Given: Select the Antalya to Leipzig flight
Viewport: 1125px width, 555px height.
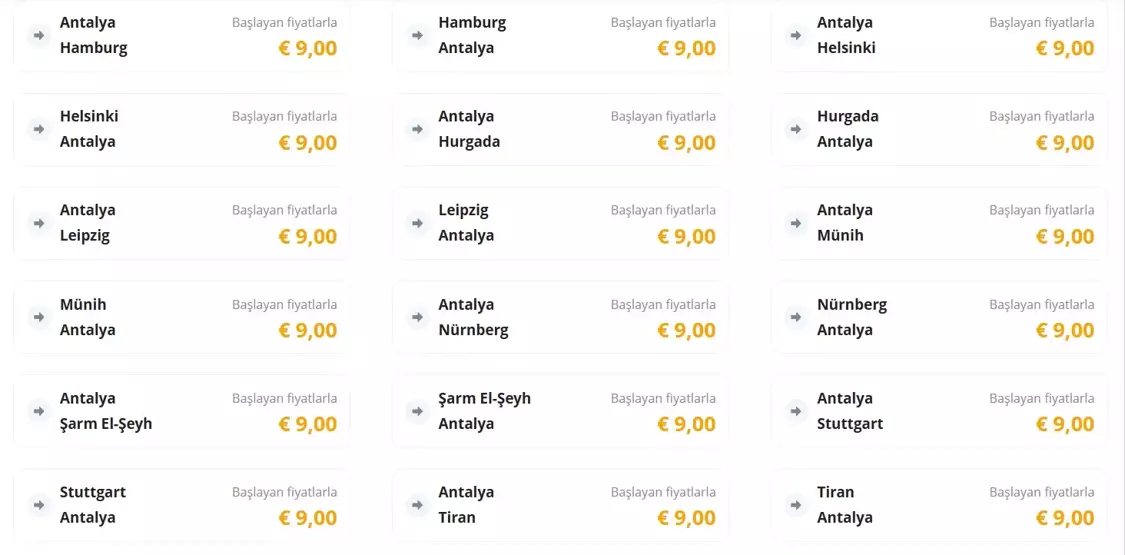Looking at the screenshot, I should click(181, 223).
